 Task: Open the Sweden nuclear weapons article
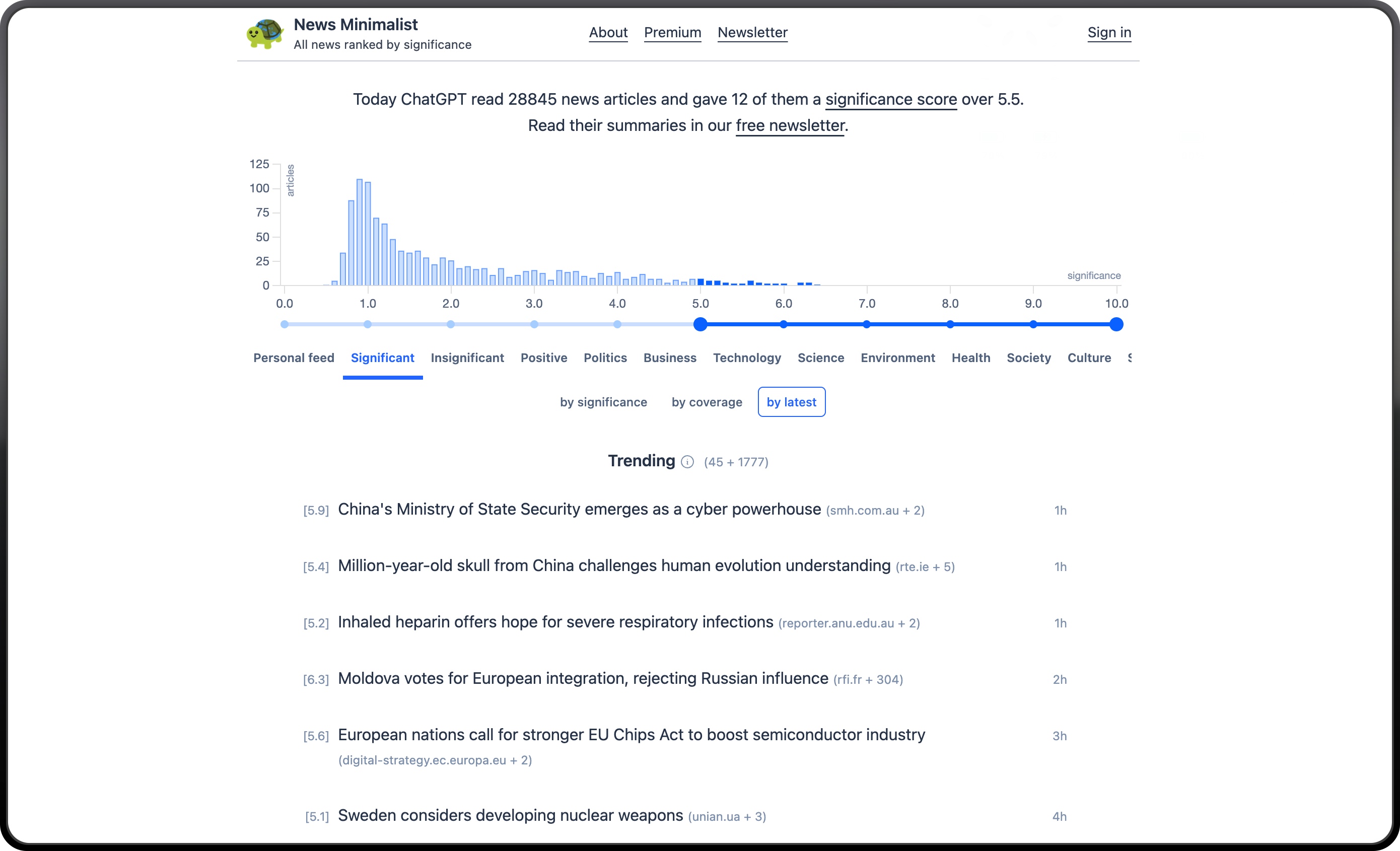tap(510, 815)
